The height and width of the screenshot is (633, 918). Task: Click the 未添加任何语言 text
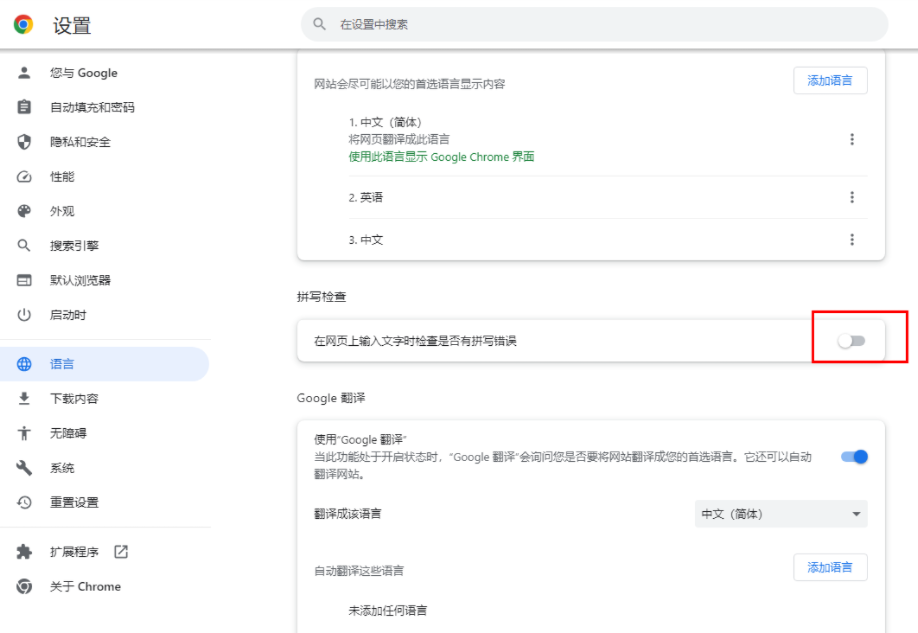[388, 610]
